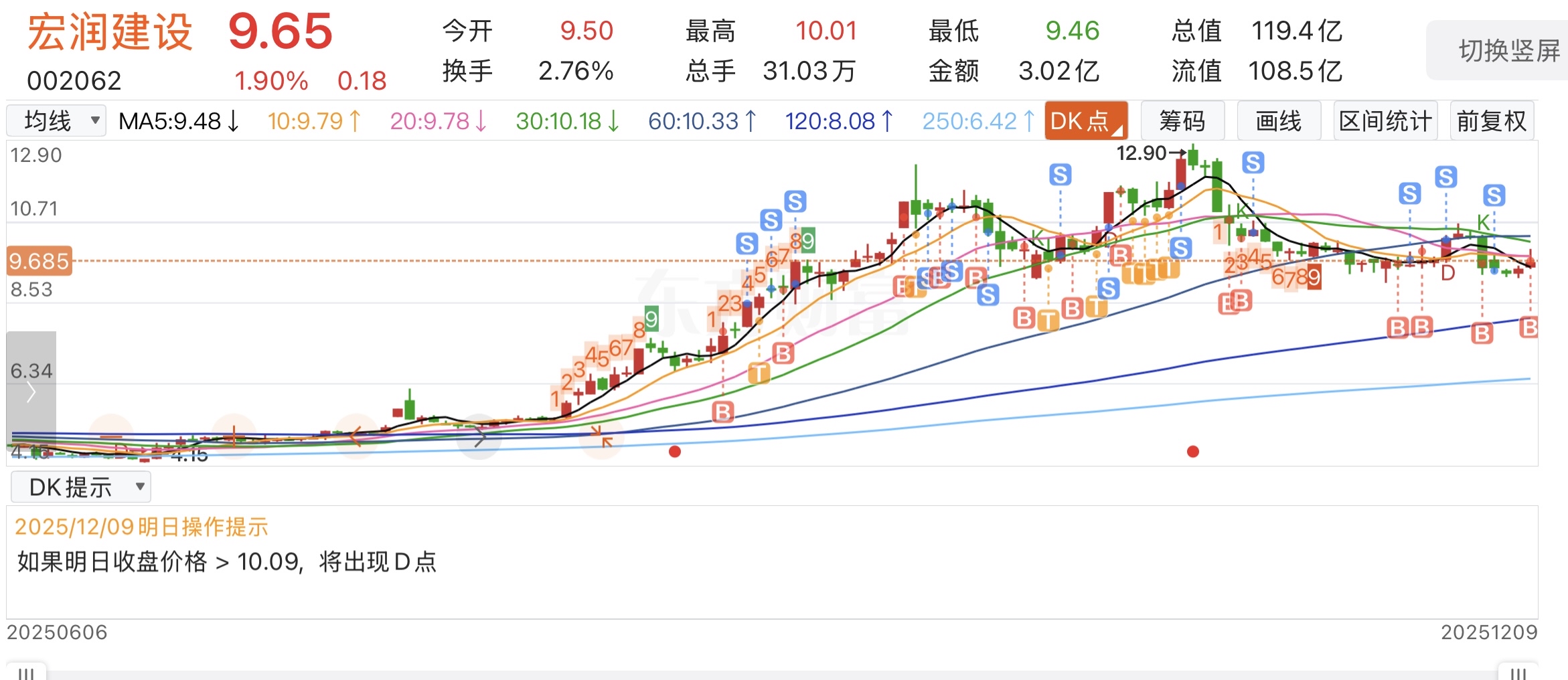The image size is (1568, 680).
Task: Select the dark blue 120:8.08 MA label
Action: tap(839, 121)
